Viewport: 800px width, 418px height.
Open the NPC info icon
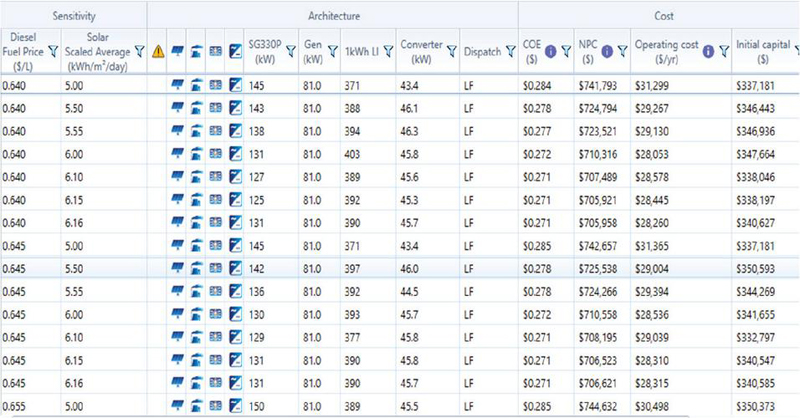(x=607, y=51)
